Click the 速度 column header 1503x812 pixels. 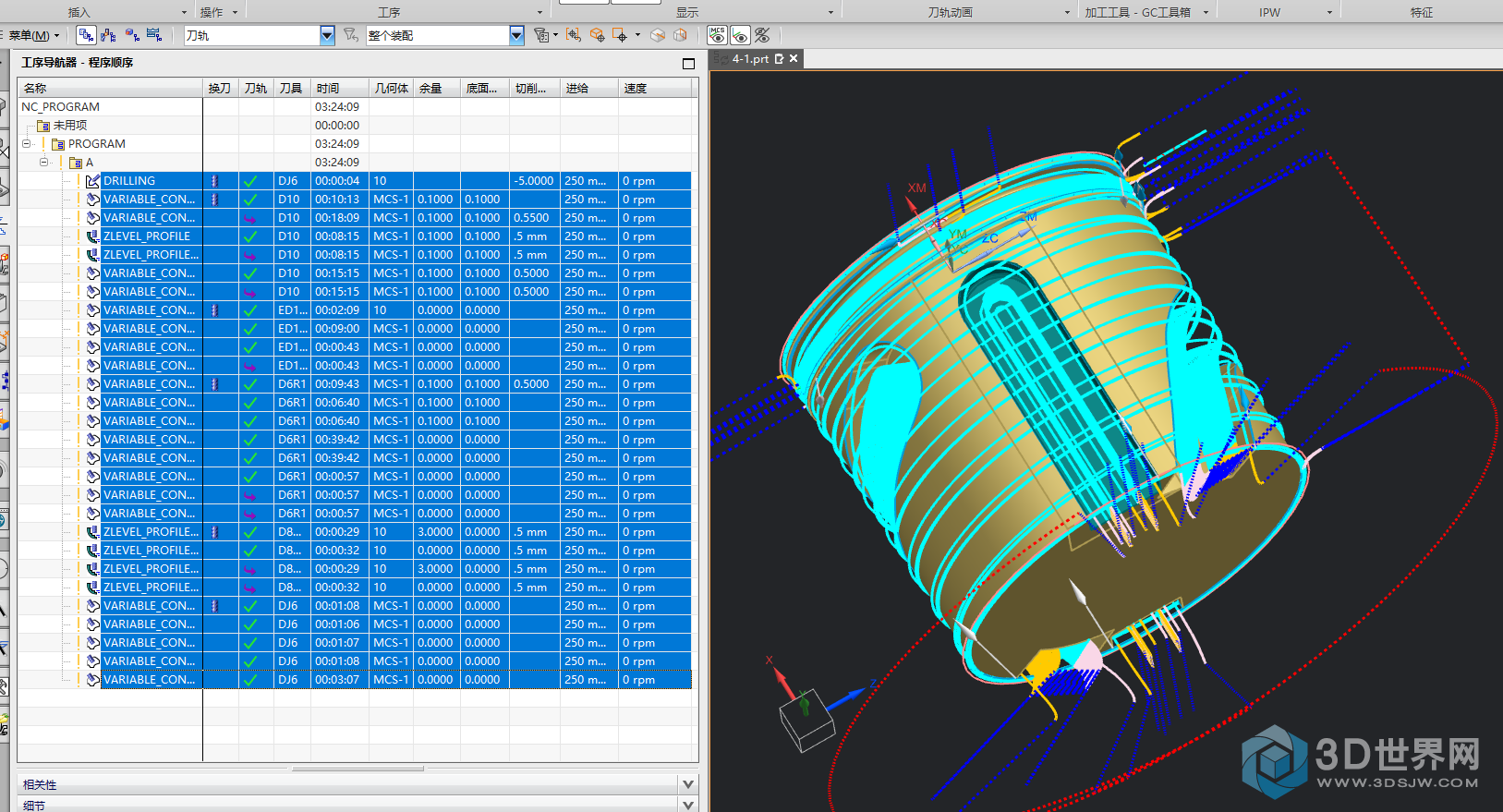click(x=655, y=88)
